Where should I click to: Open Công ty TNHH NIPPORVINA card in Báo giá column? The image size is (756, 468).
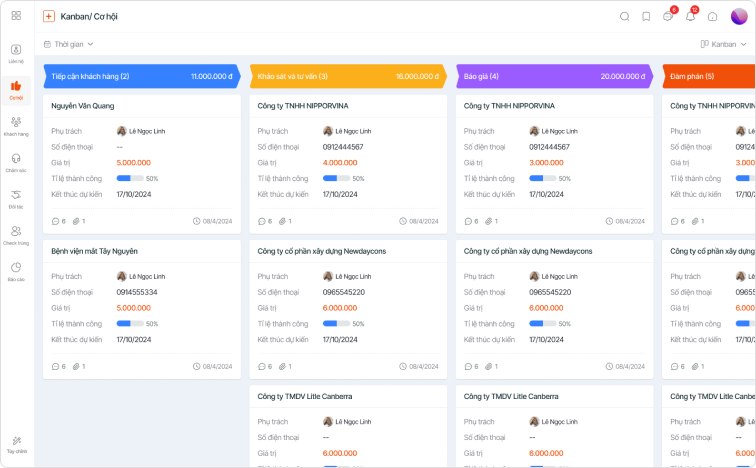pos(509,106)
